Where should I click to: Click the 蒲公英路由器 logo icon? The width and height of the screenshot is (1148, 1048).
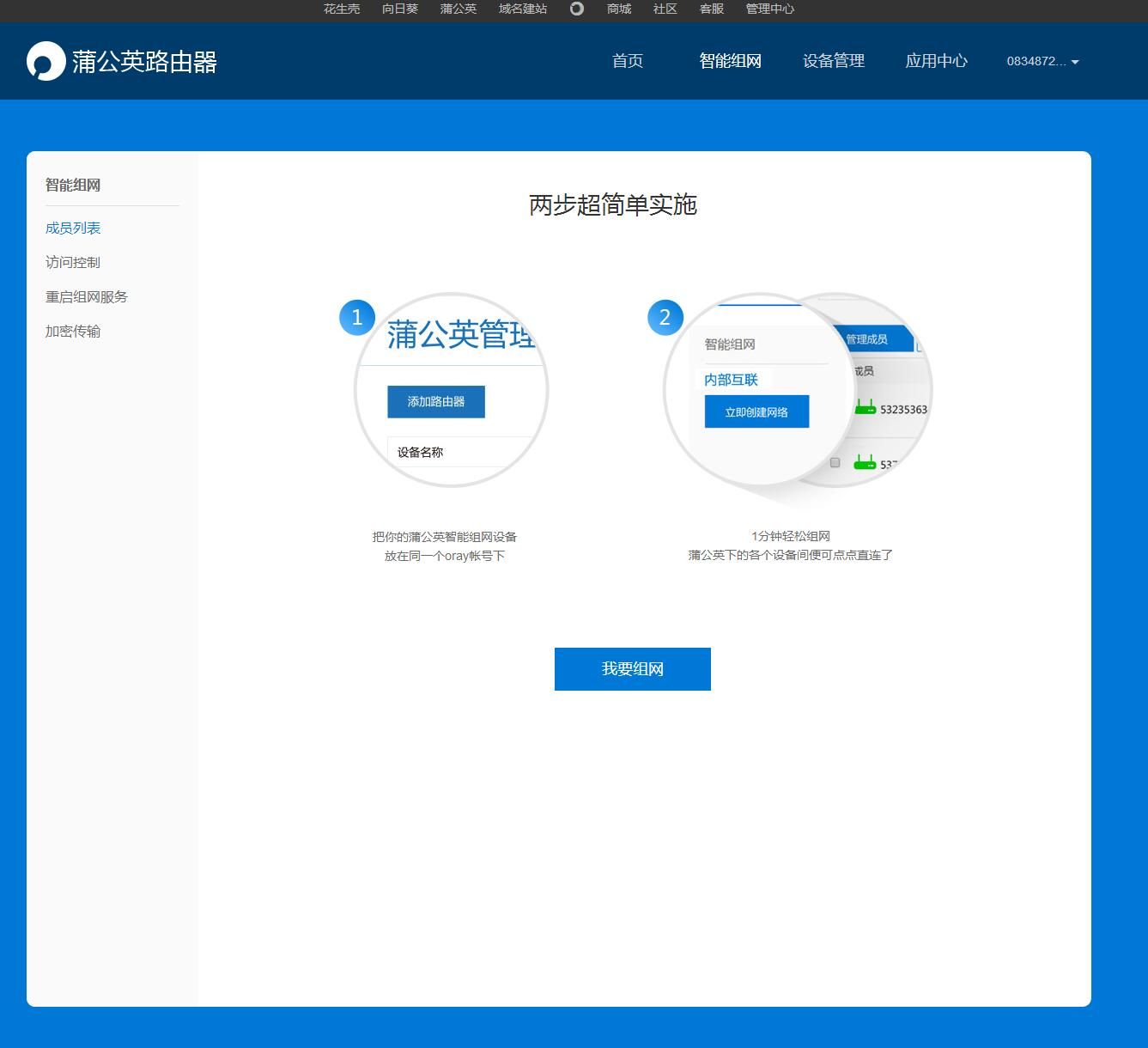pyautogui.click(x=46, y=61)
